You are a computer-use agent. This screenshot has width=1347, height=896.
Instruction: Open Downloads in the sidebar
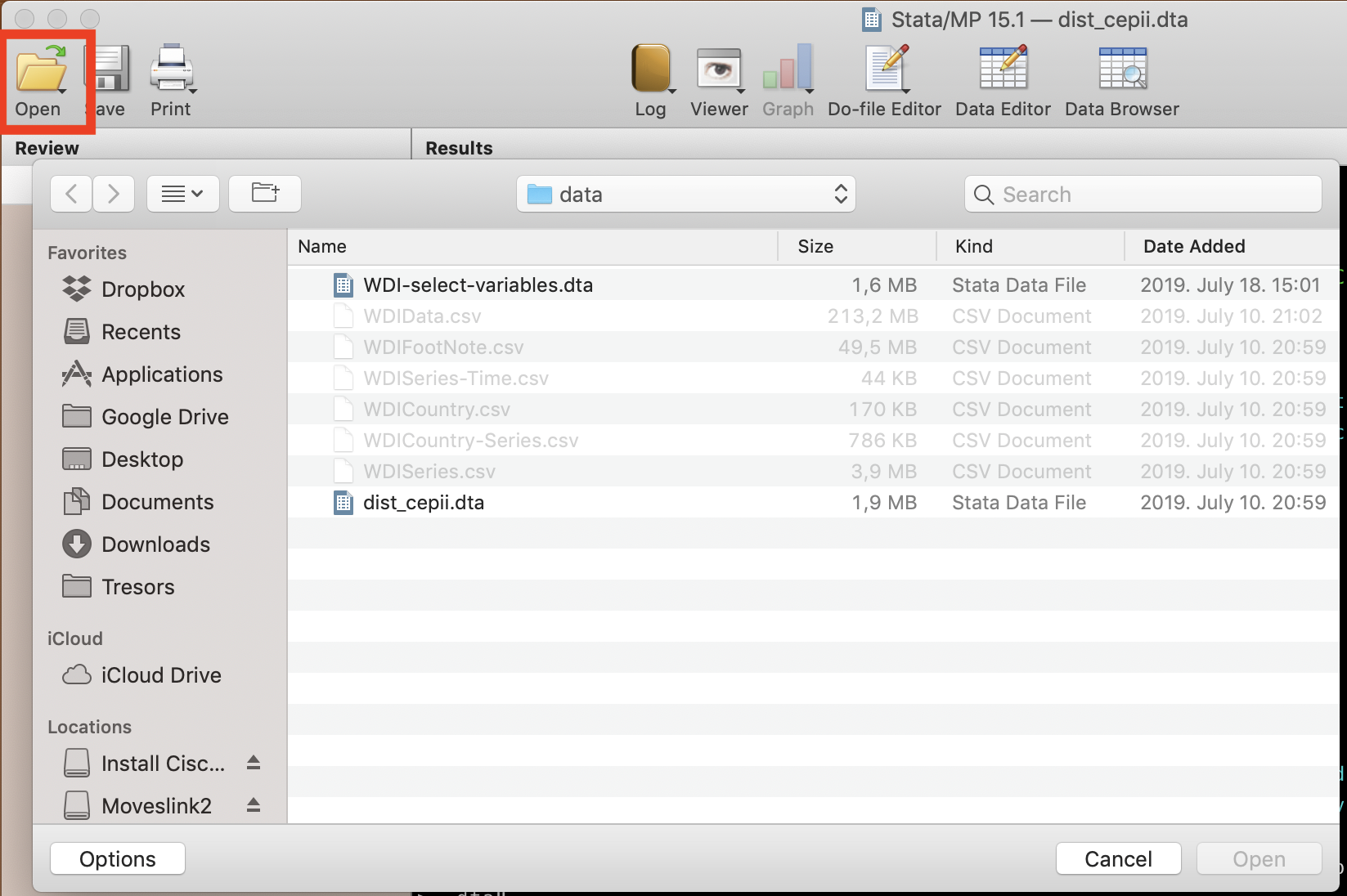(137, 544)
